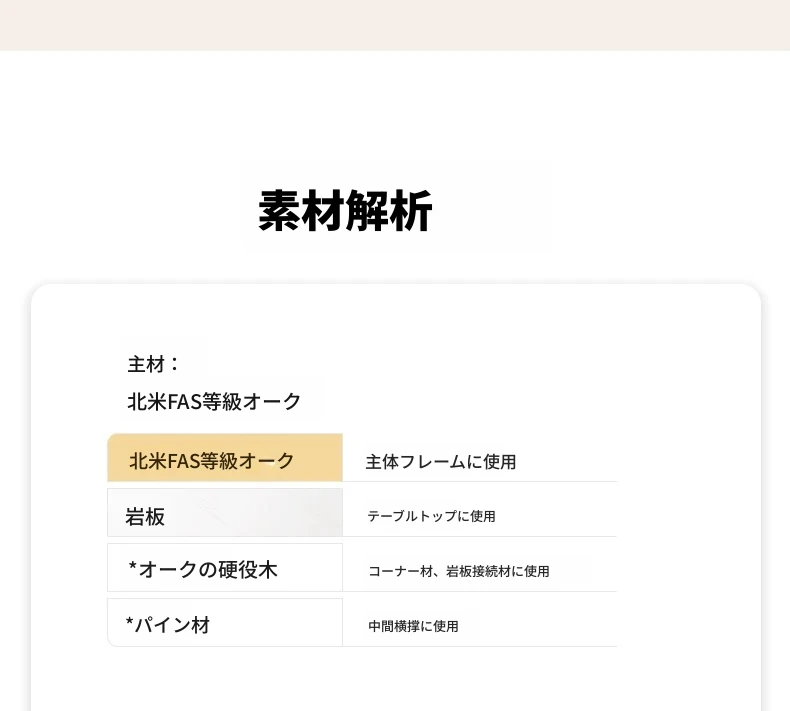
Task: Click "解析" characters in the heading
Action: click(x=389, y=212)
